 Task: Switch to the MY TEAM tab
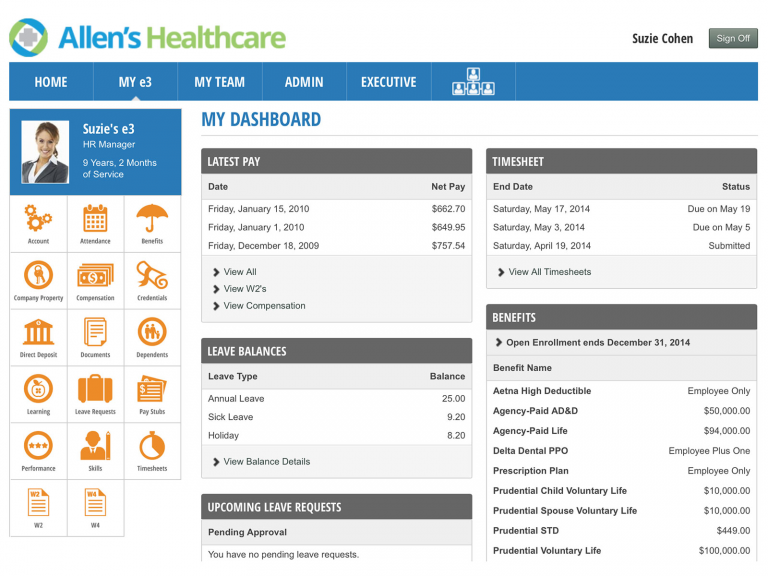219,82
